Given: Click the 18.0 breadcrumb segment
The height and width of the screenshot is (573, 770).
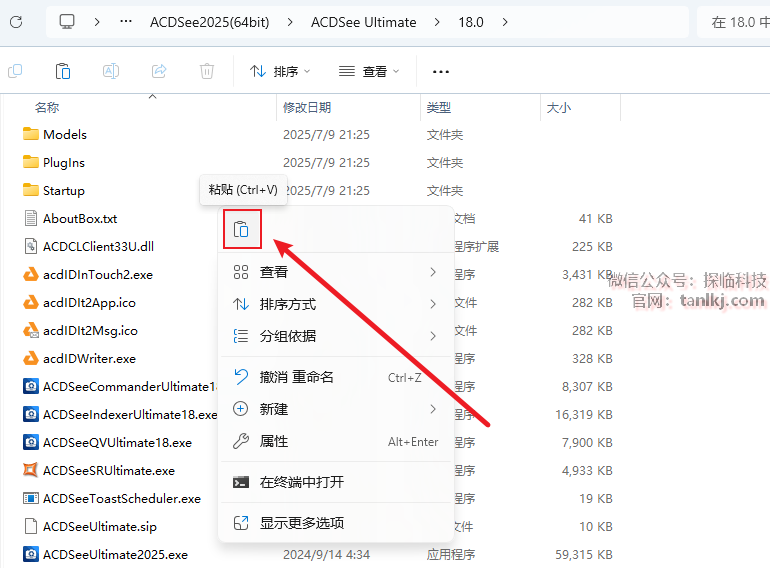Looking at the screenshot, I should pos(471,22).
